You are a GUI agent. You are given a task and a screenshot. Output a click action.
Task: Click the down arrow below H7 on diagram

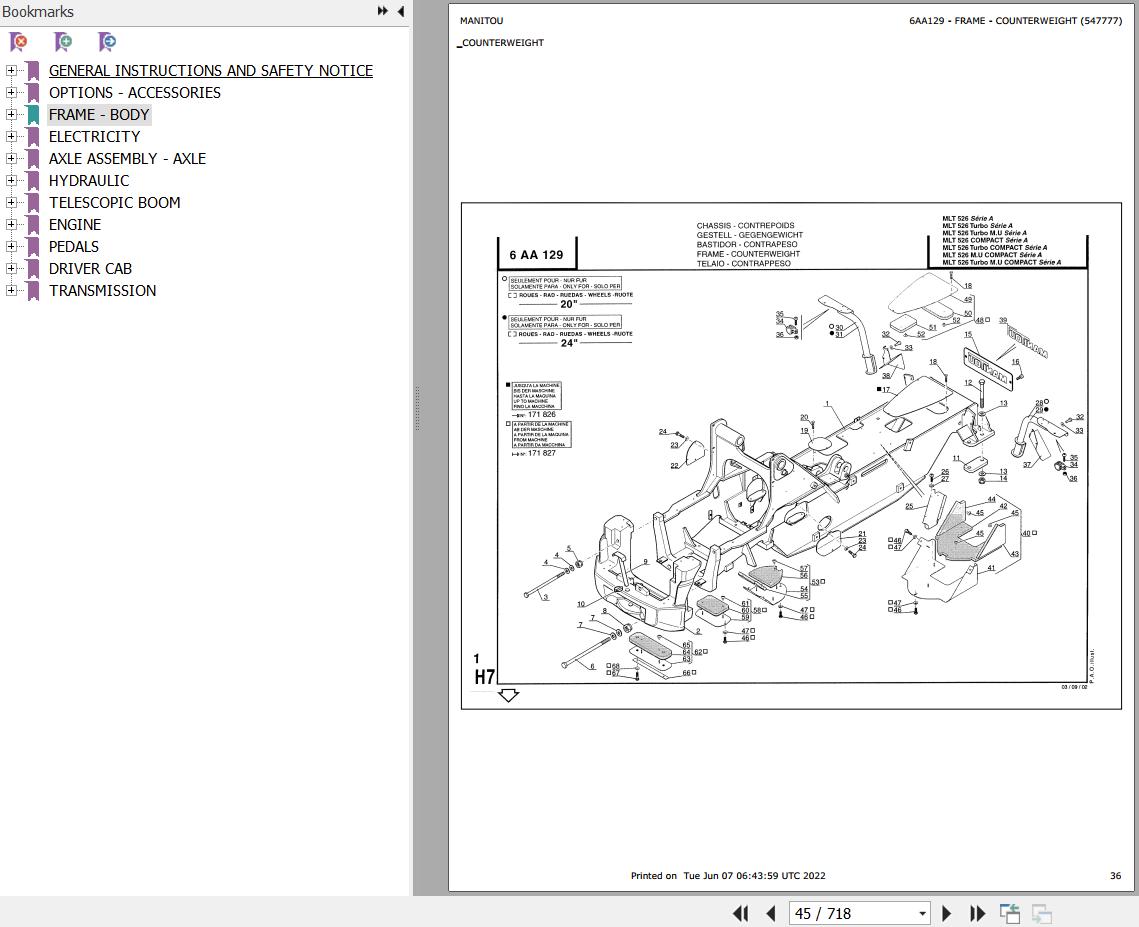click(508, 695)
